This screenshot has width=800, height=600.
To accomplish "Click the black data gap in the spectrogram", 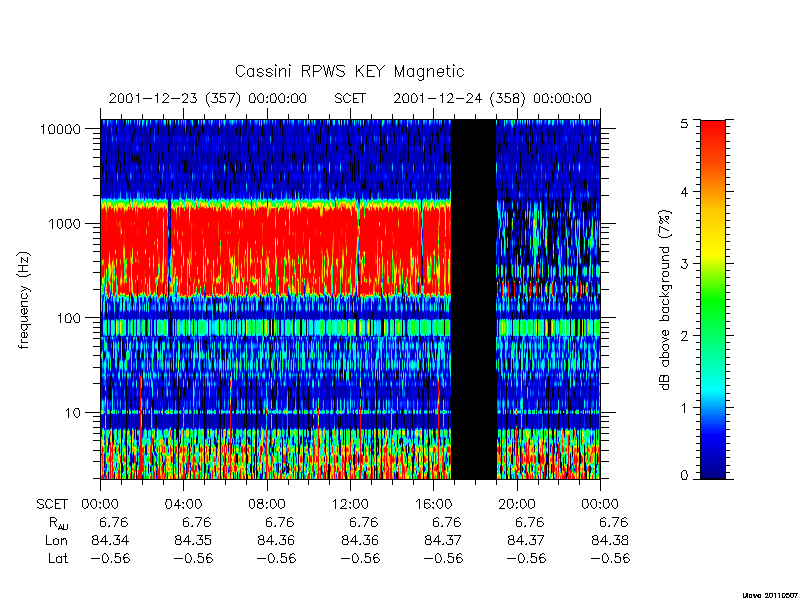I will 474,299.
